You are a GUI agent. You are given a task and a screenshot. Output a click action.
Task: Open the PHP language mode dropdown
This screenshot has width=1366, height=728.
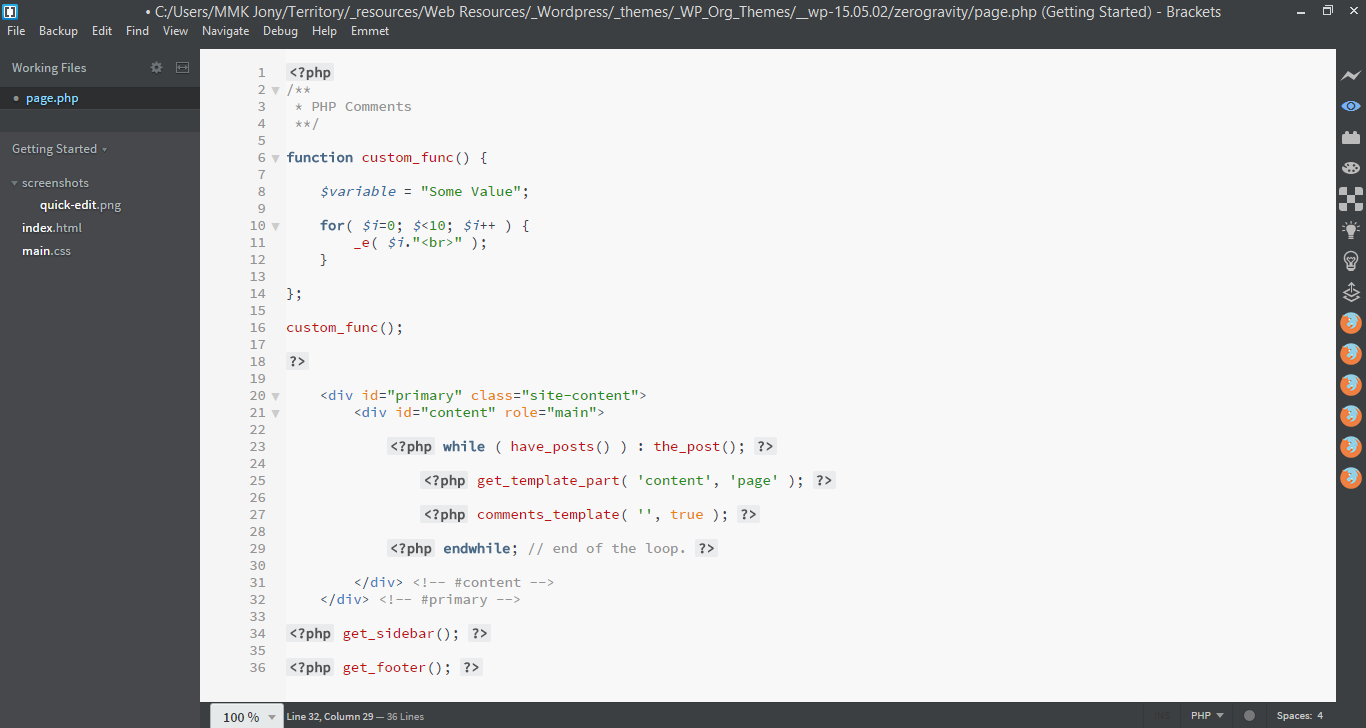point(1207,716)
